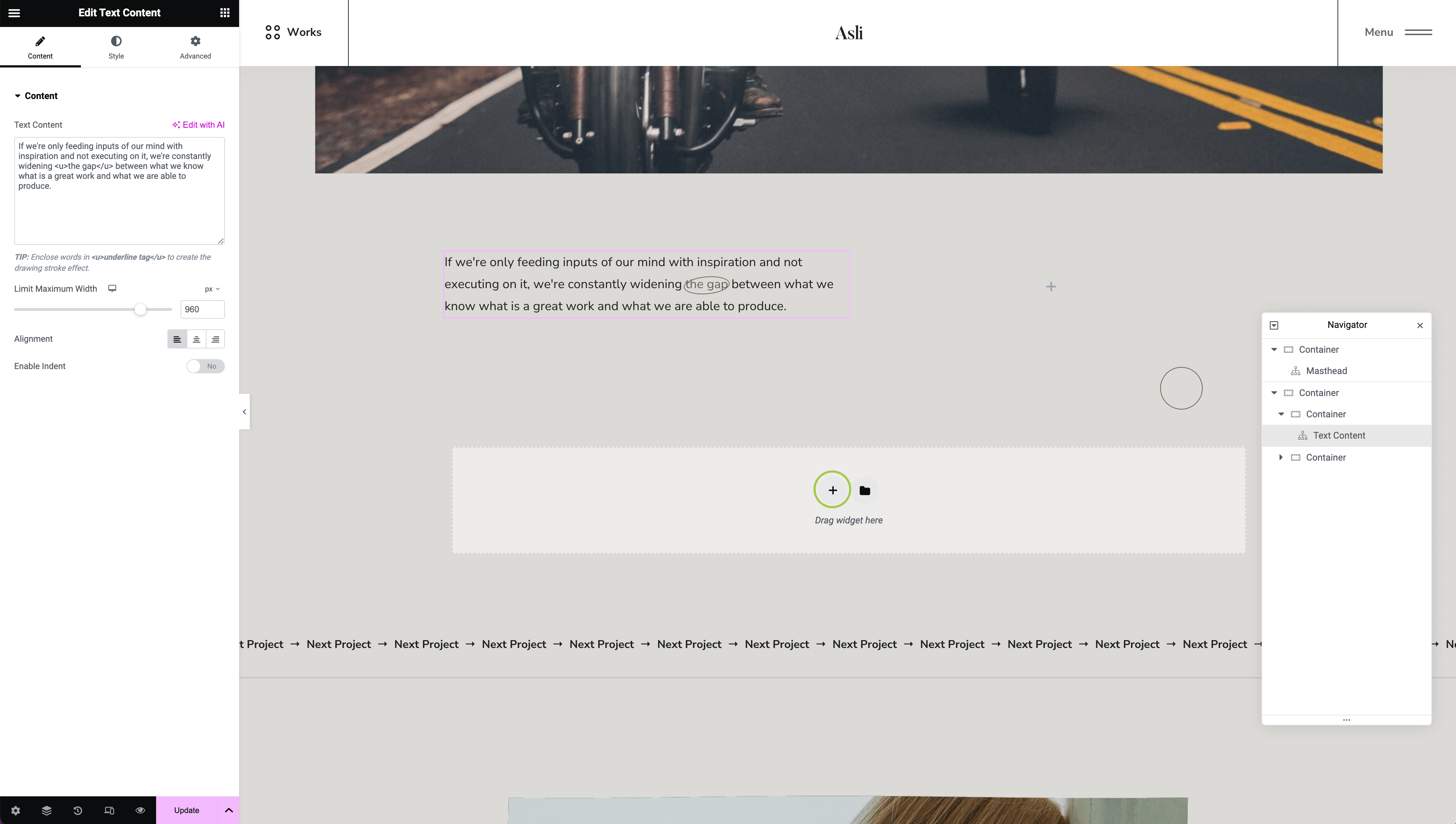Open the px unit dropdown

(x=212, y=289)
